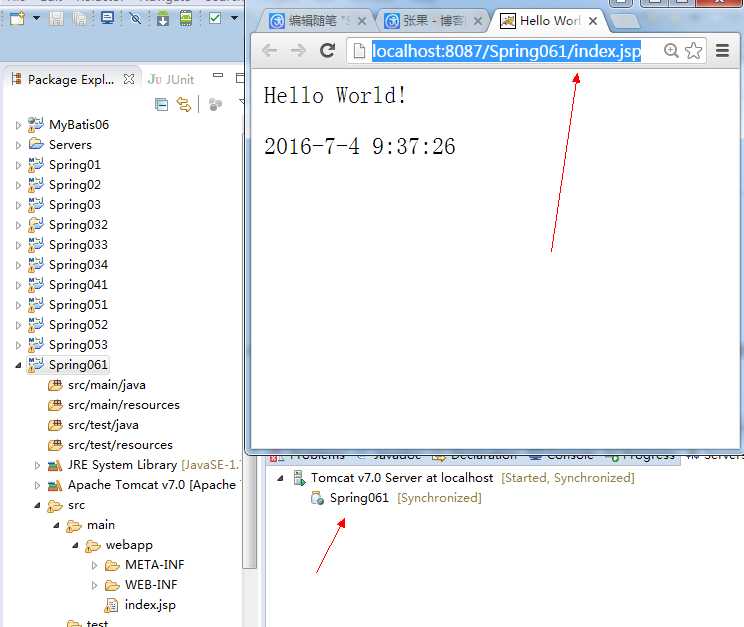The height and width of the screenshot is (627, 744).
Task: Toggle Skip All Breakpoints icon
Action: tap(136, 19)
